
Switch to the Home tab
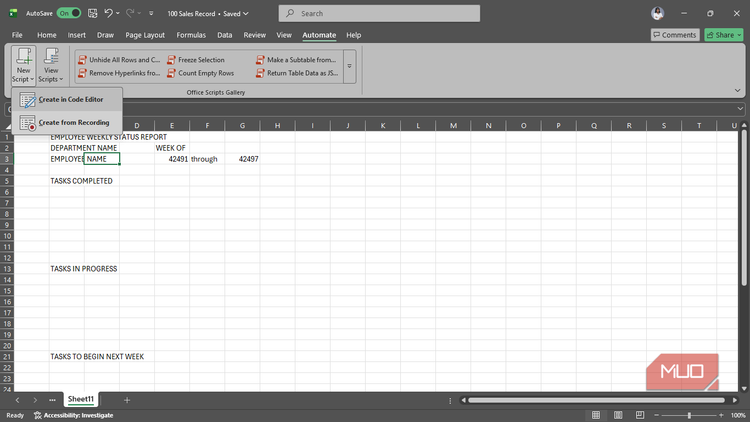[47, 35]
